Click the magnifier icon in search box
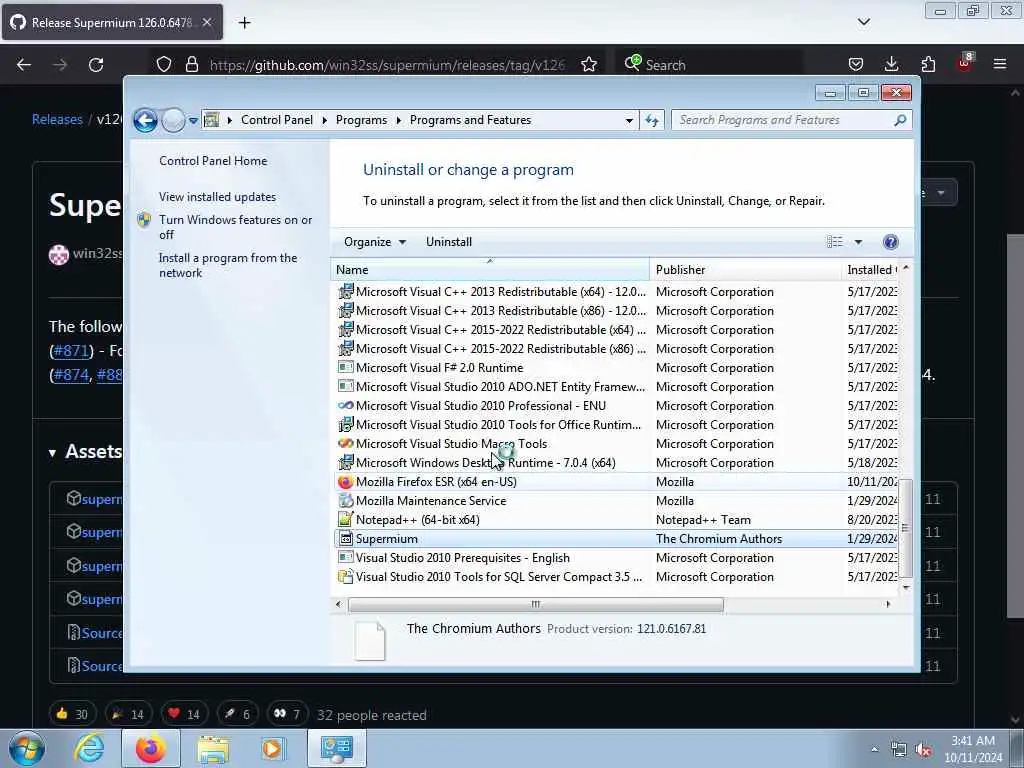 coord(900,120)
